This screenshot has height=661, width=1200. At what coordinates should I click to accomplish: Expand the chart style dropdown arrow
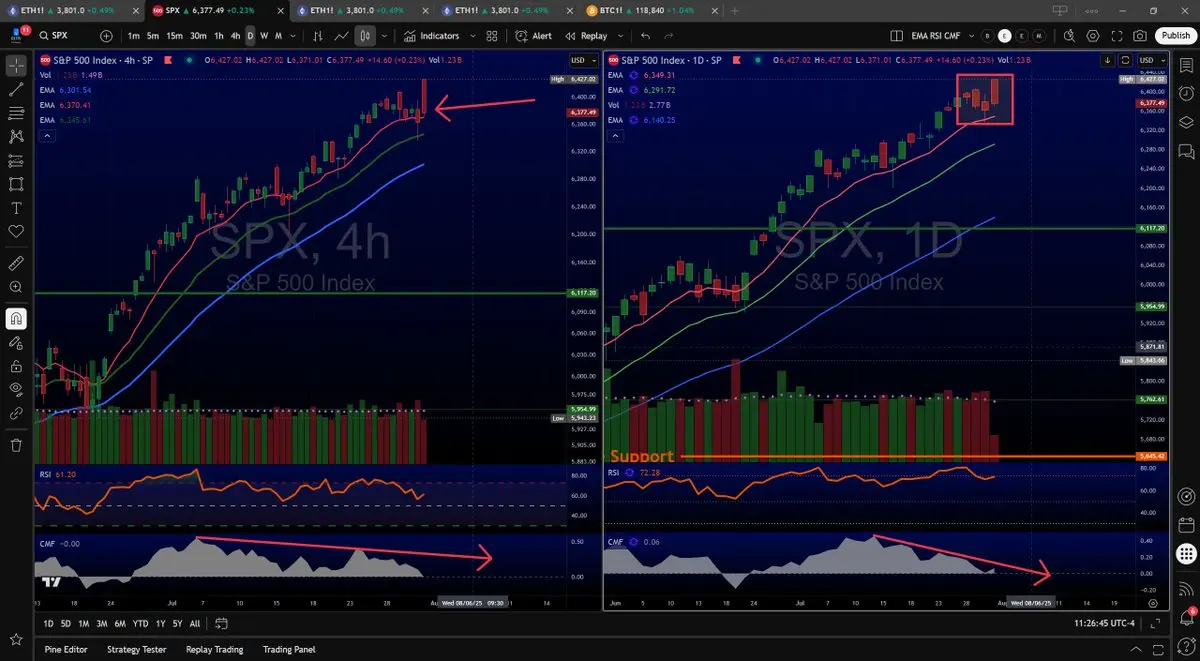click(x=385, y=36)
